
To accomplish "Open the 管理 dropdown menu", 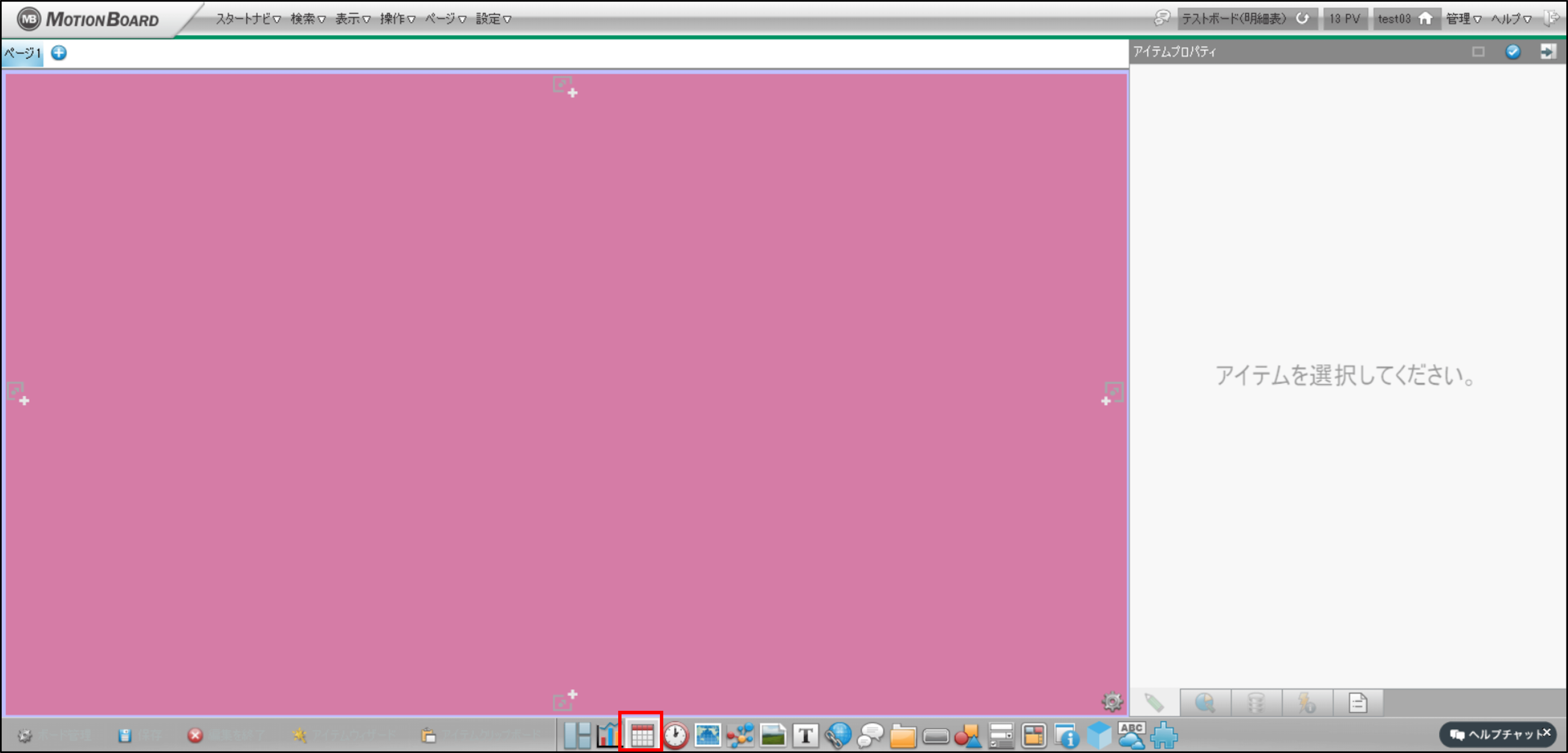I will pyautogui.click(x=1463, y=19).
